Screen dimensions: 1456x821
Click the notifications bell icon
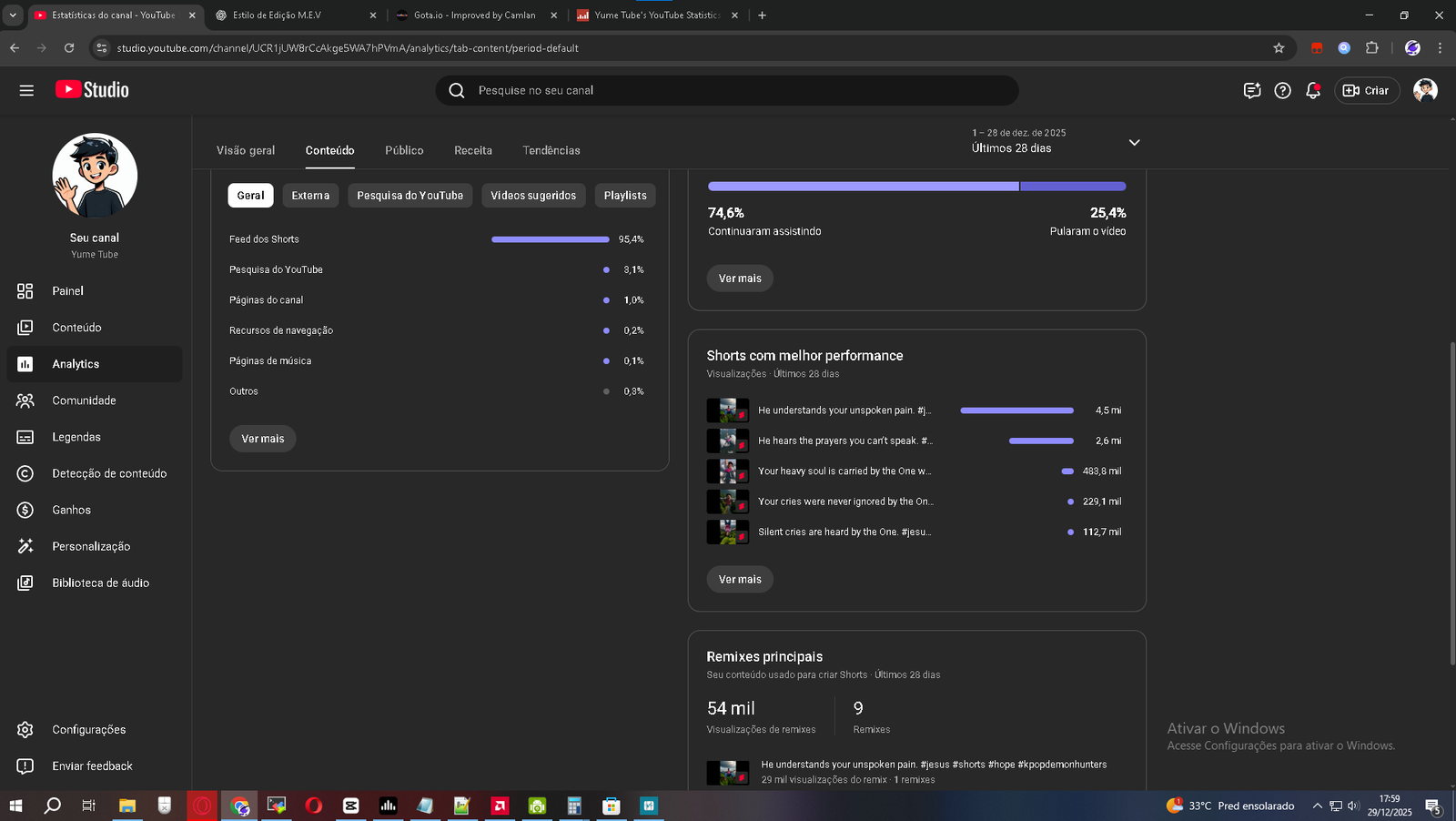tap(1312, 90)
